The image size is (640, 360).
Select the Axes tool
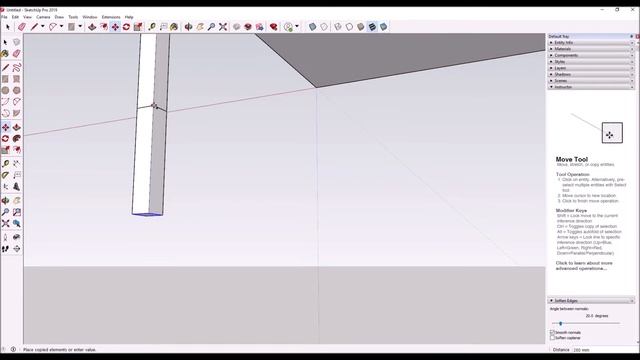click(x=5, y=187)
